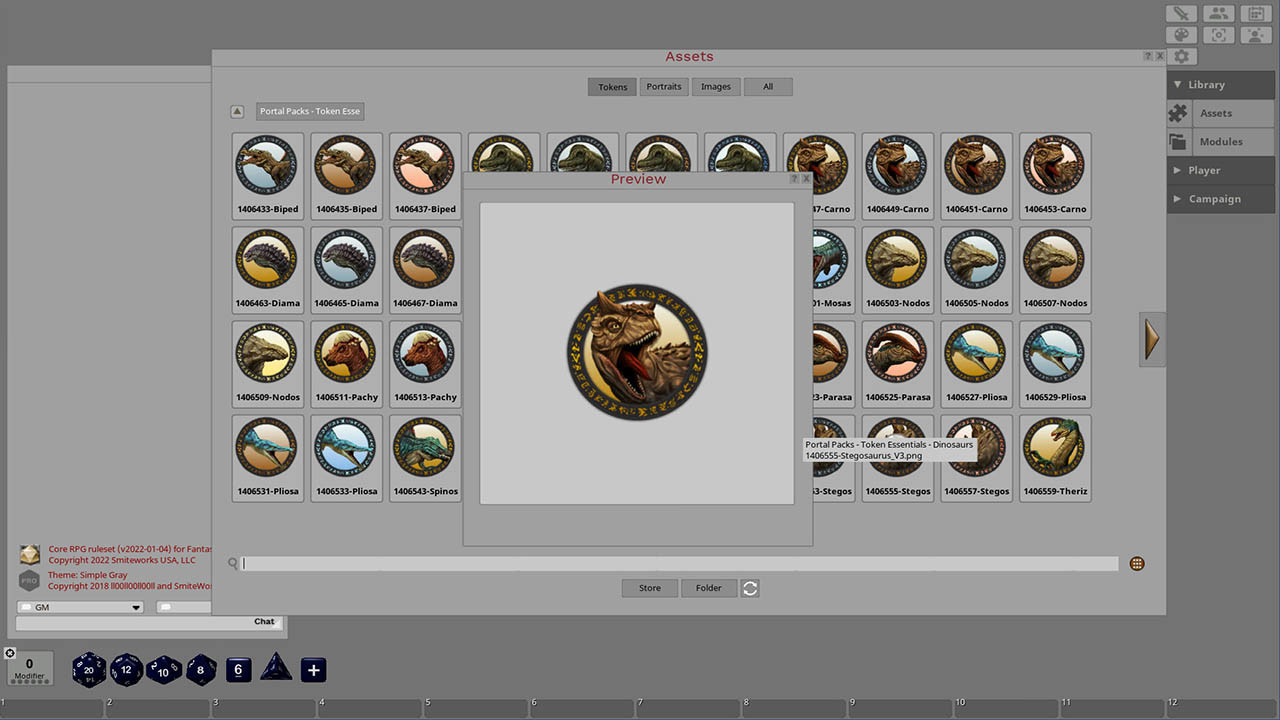Open the Lighting palette icon

tap(1181, 34)
